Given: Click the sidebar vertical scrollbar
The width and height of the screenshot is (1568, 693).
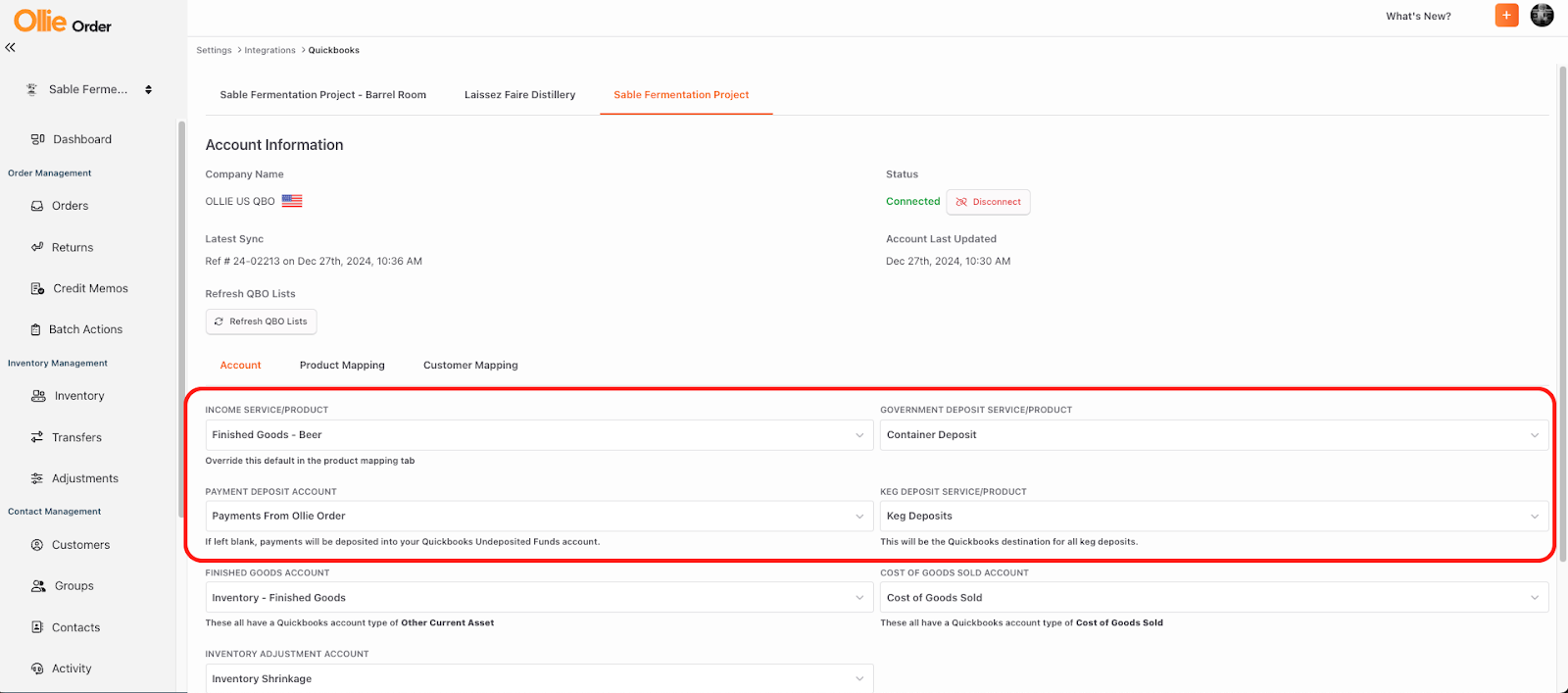Looking at the screenshot, I should click(x=181, y=319).
